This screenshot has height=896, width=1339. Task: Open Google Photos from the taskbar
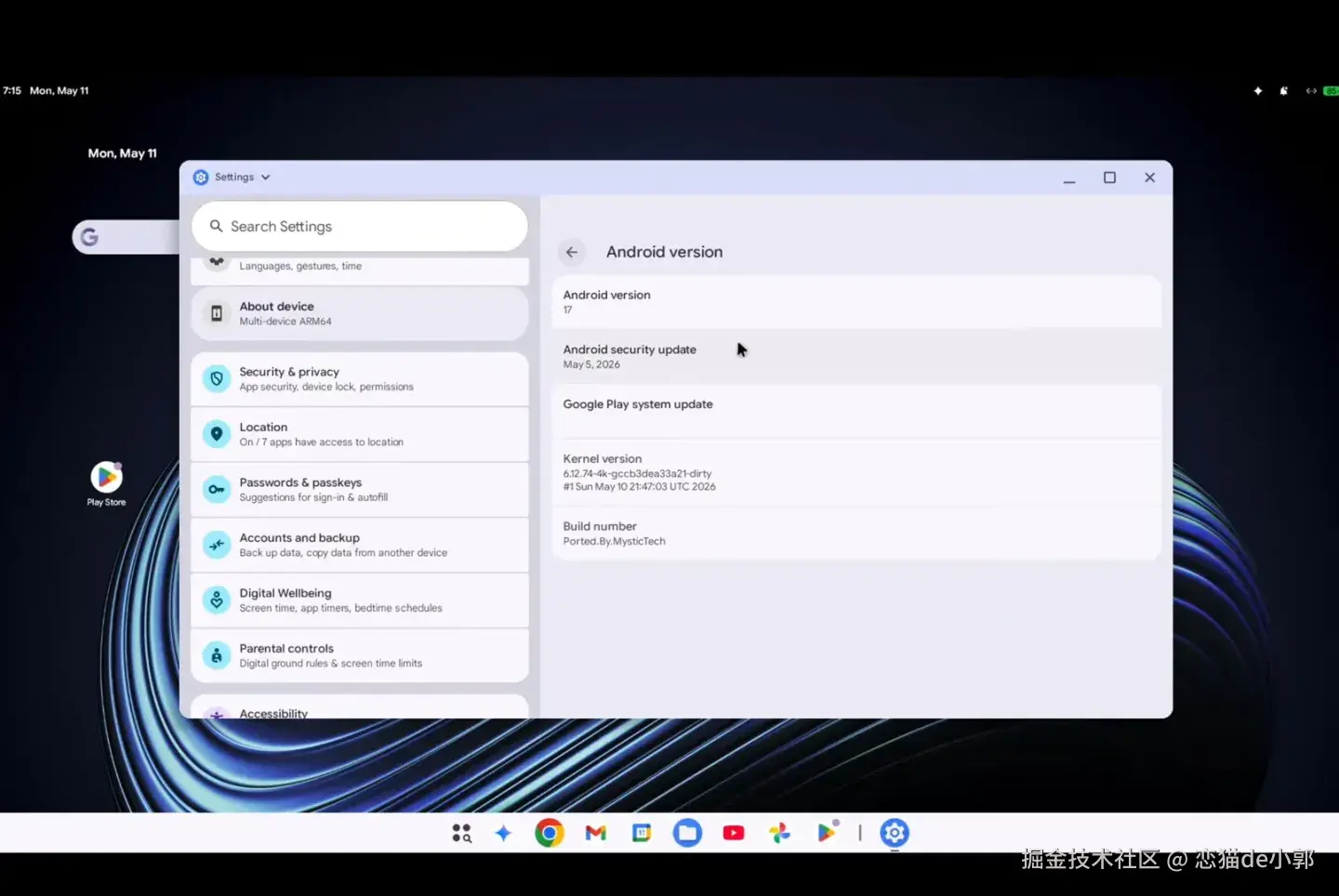coord(780,833)
